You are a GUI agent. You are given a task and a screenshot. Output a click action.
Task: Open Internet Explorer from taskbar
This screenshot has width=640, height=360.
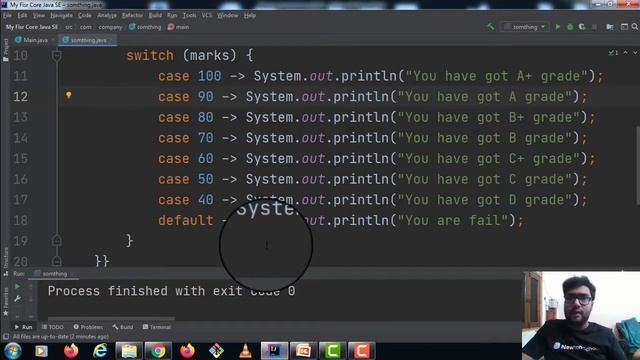click(100, 351)
